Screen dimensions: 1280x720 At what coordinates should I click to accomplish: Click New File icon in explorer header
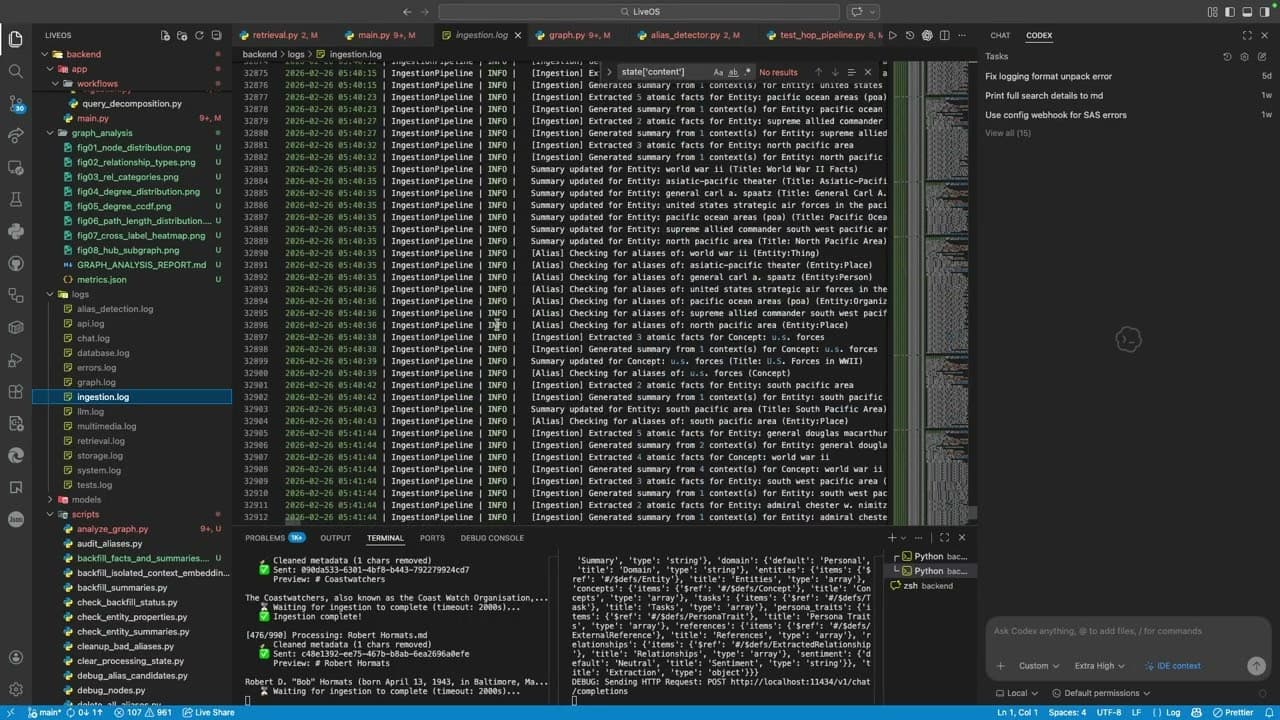[x=166, y=35]
